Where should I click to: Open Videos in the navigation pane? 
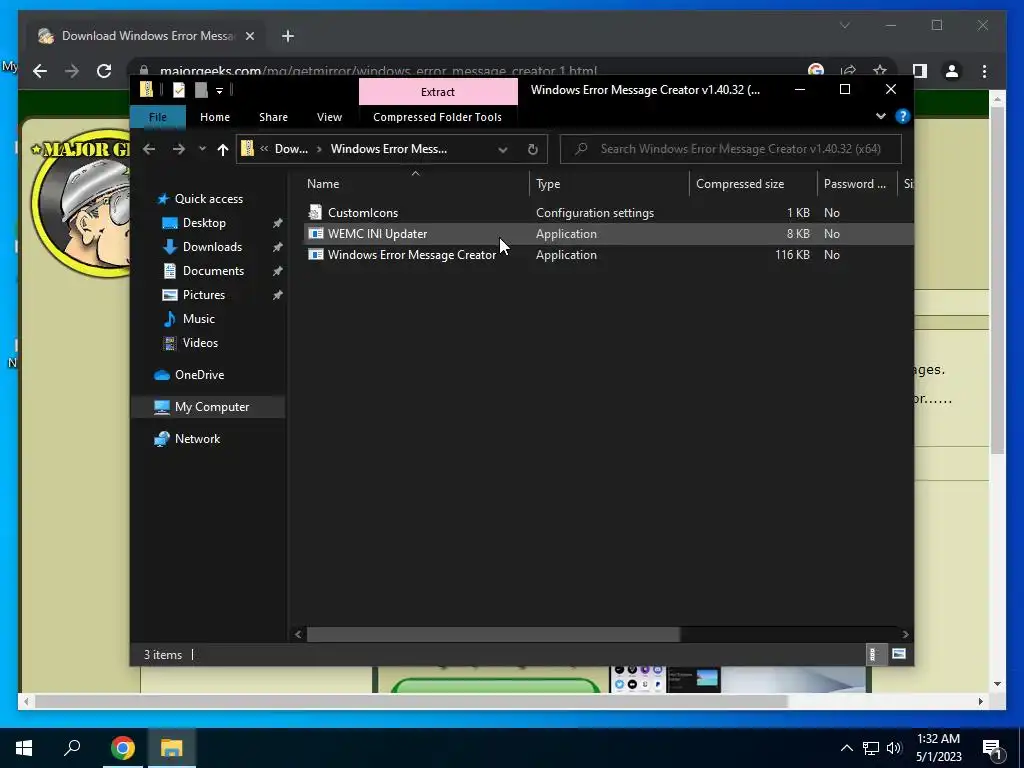click(200, 343)
